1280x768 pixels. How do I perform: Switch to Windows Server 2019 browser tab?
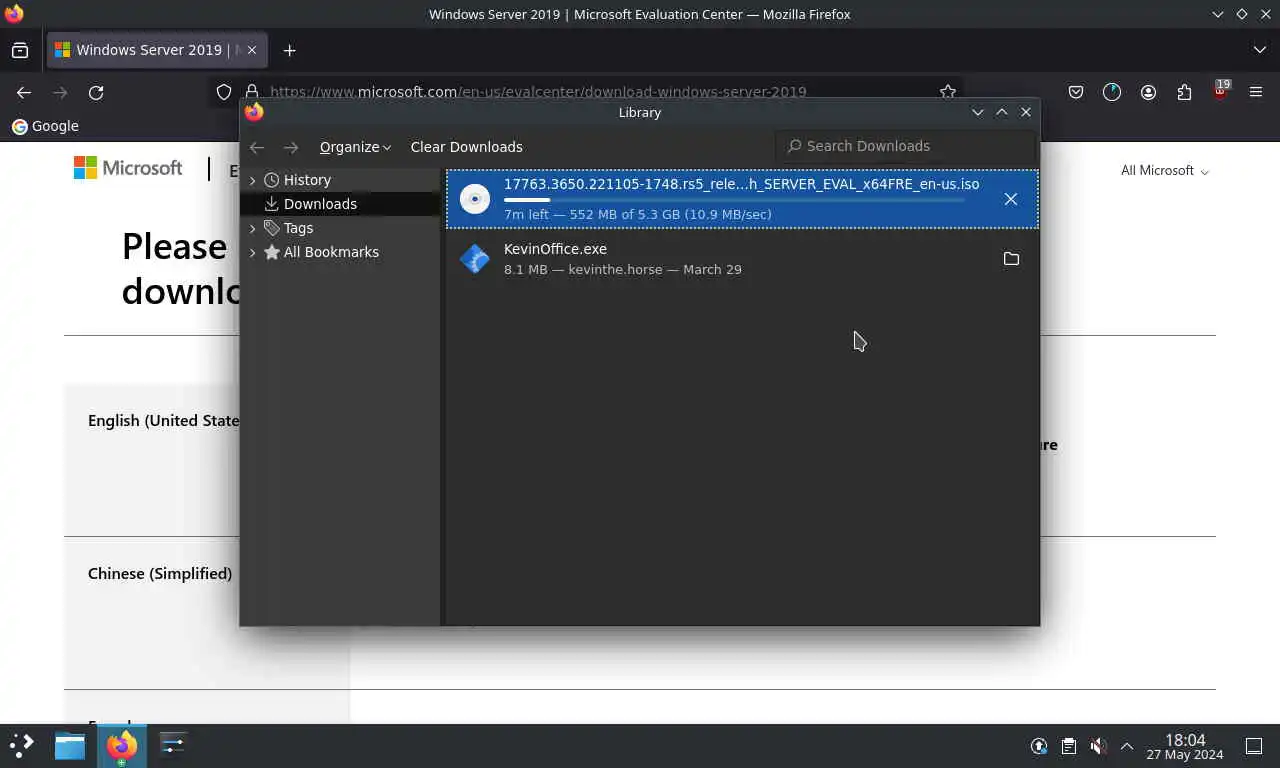tap(155, 50)
